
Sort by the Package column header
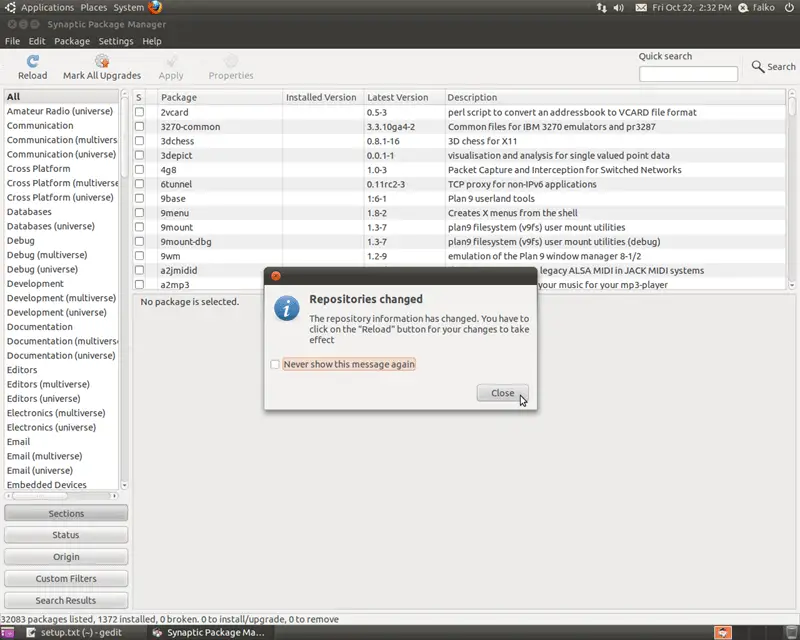220,97
